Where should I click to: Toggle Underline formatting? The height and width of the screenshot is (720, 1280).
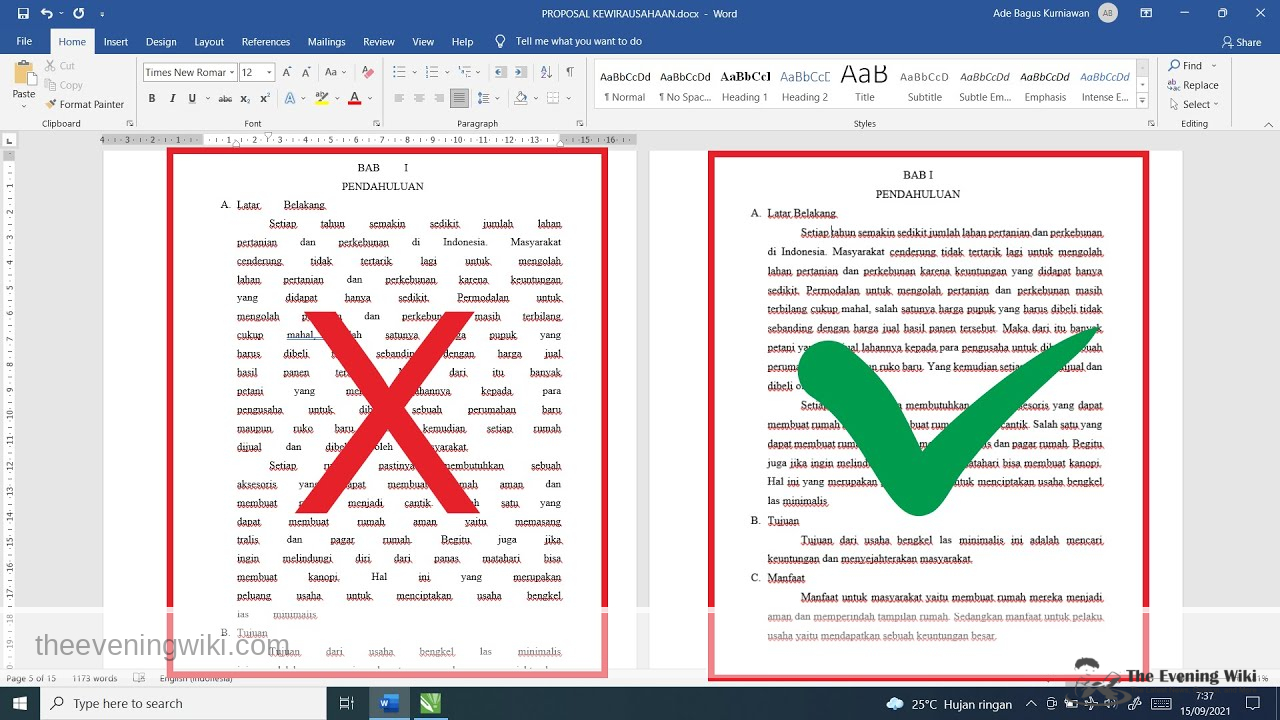[x=191, y=98]
